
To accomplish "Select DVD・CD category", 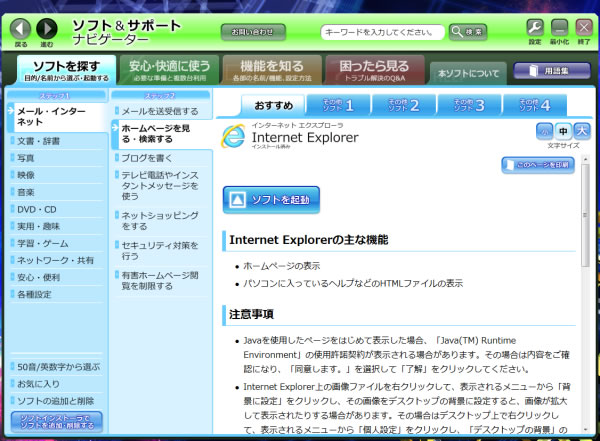I will pyautogui.click(x=57, y=209).
